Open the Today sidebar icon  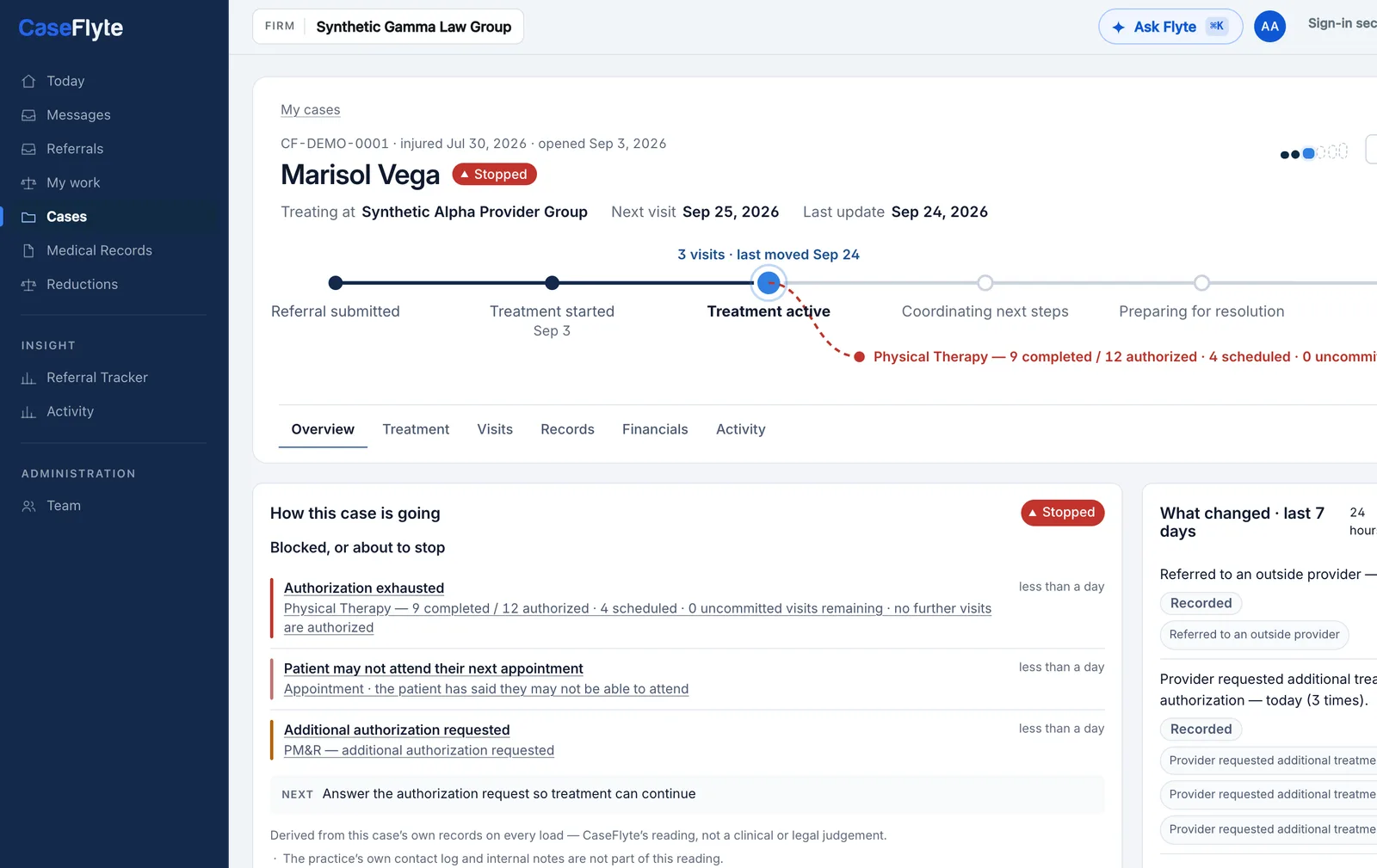pos(28,81)
